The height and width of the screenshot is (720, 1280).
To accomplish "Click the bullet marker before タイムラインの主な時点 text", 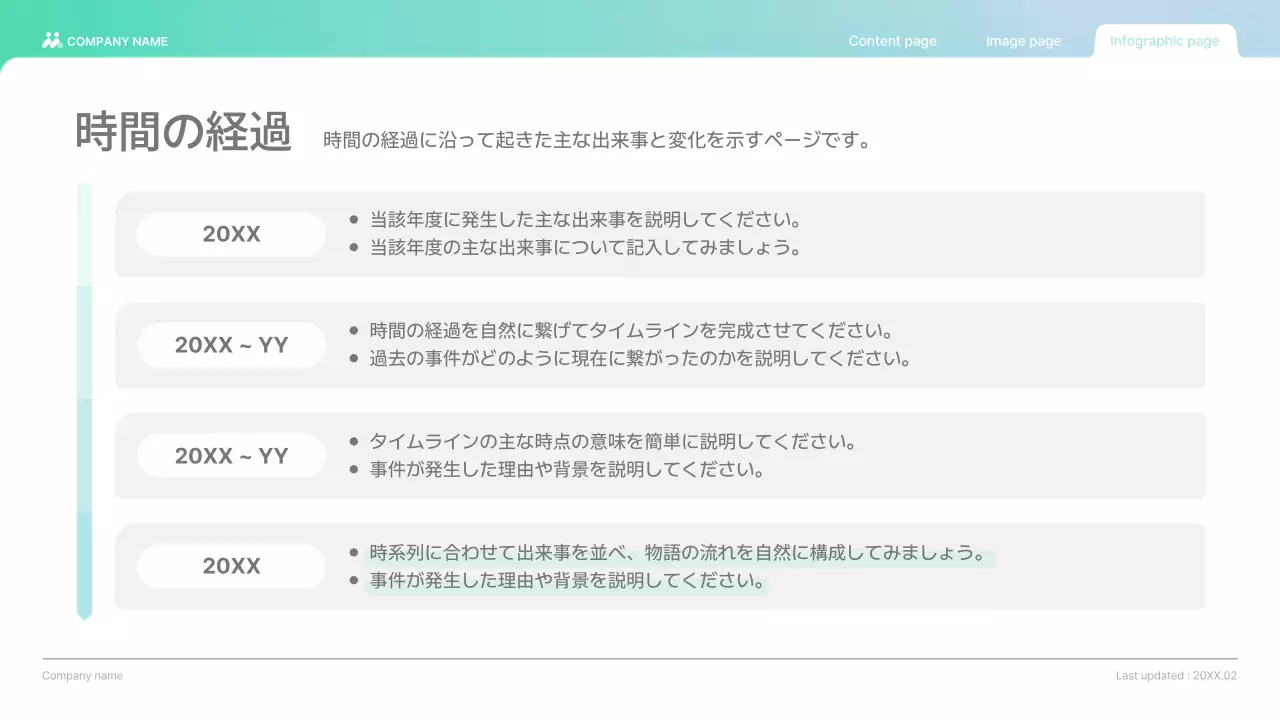I will tap(354, 440).
